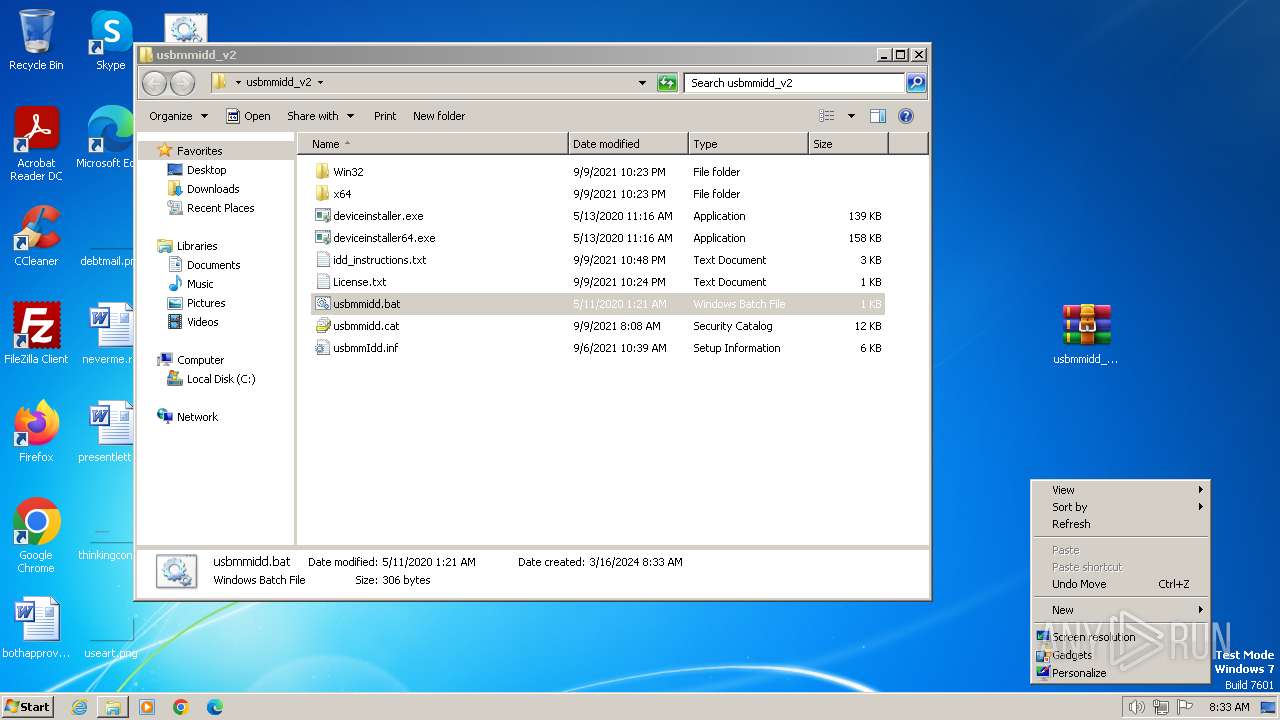Select the CCleaner desktop icon
This screenshot has height=720, width=1280.
[x=36, y=236]
